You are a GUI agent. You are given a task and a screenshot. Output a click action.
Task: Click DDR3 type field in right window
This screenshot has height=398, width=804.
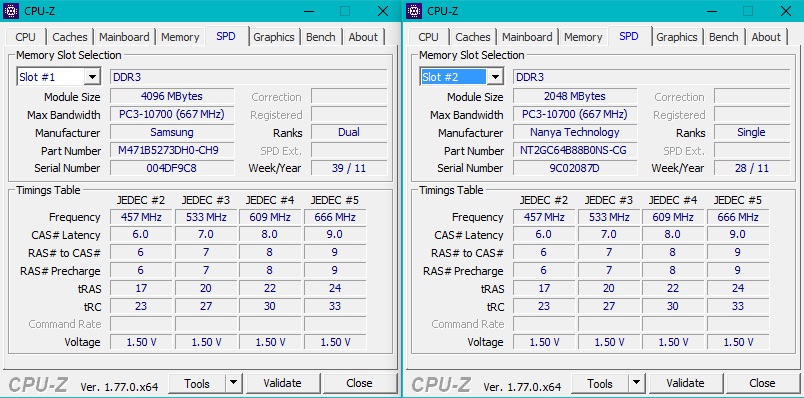point(652,77)
